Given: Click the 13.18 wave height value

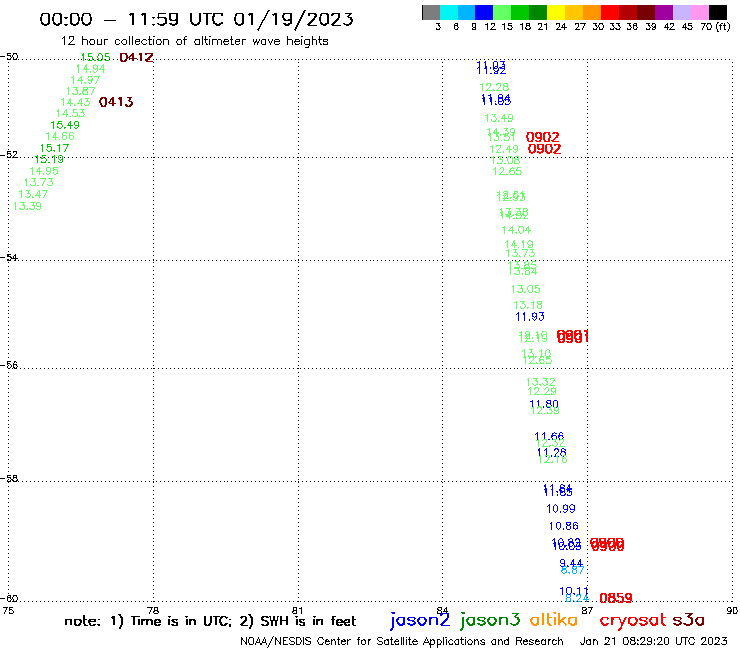Looking at the screenshot, I should (x=528, y=305).
